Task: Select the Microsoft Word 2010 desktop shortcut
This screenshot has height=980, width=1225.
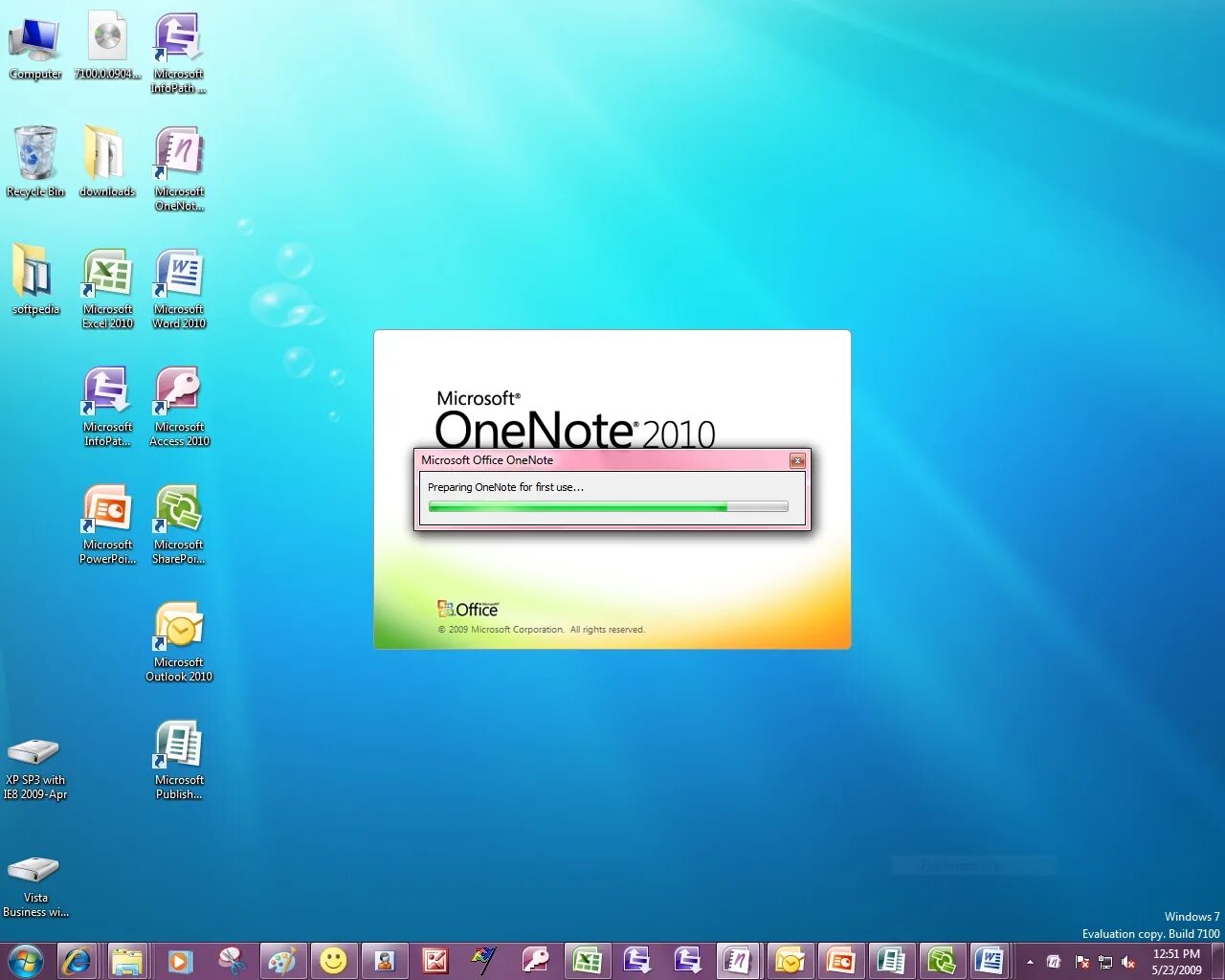Action: (179, 288)
